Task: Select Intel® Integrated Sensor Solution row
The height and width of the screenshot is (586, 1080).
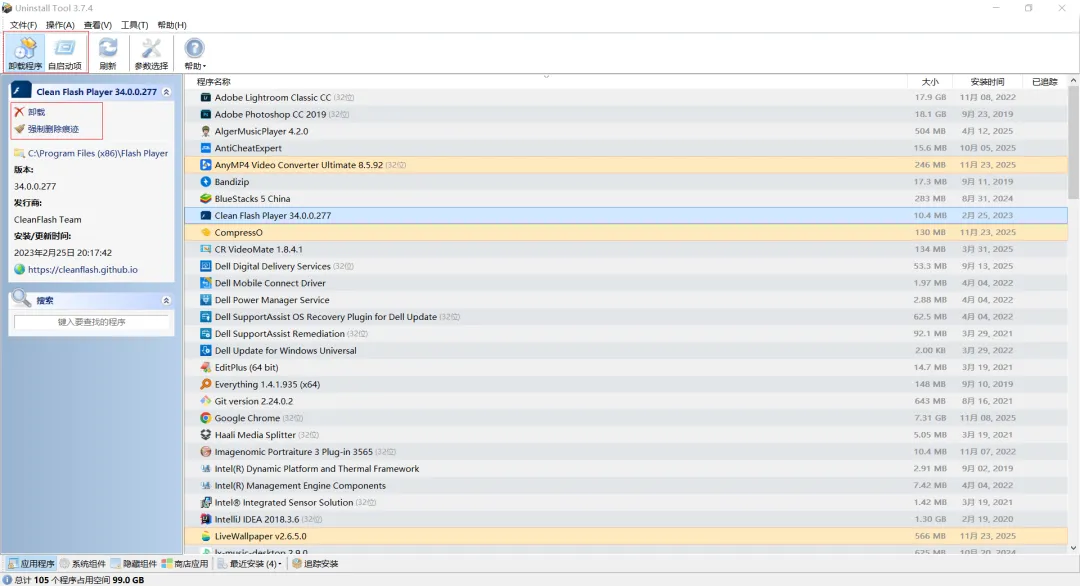Action: coord(626,502)
